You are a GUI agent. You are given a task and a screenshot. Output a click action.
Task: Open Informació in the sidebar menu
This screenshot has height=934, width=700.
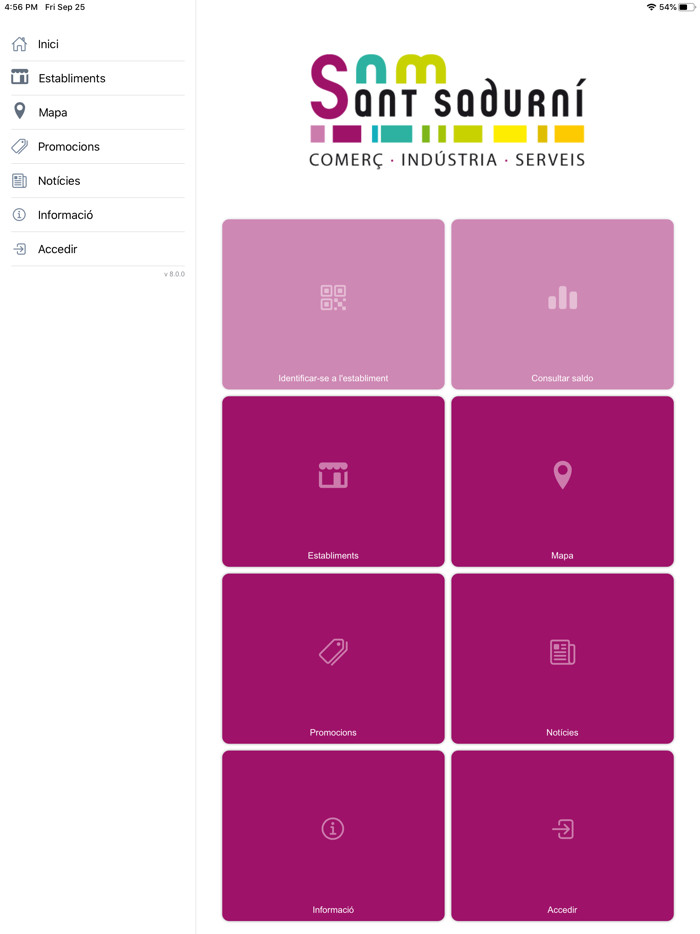[98, 215]
